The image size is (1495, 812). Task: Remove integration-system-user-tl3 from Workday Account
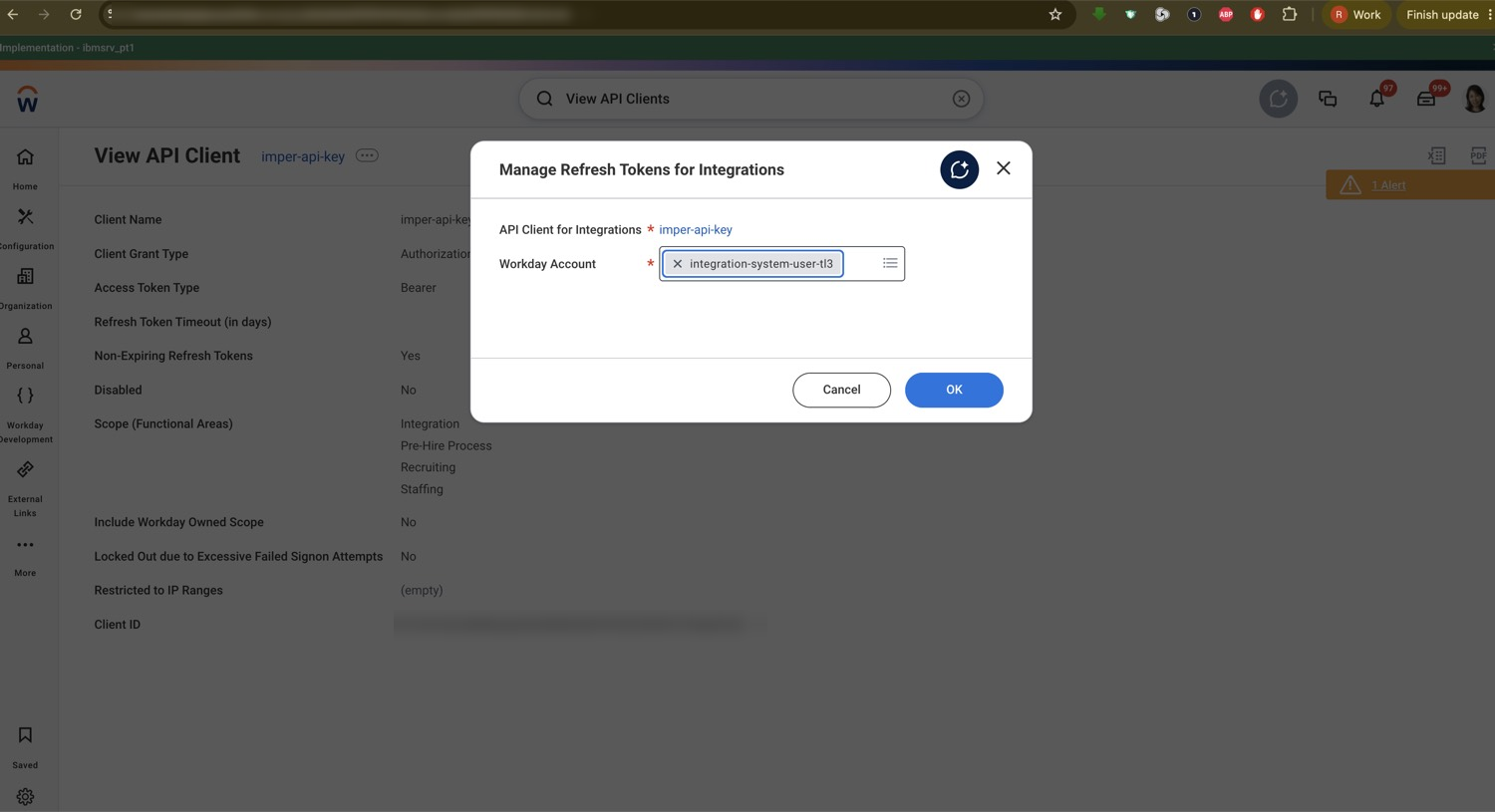click(678, 264)
